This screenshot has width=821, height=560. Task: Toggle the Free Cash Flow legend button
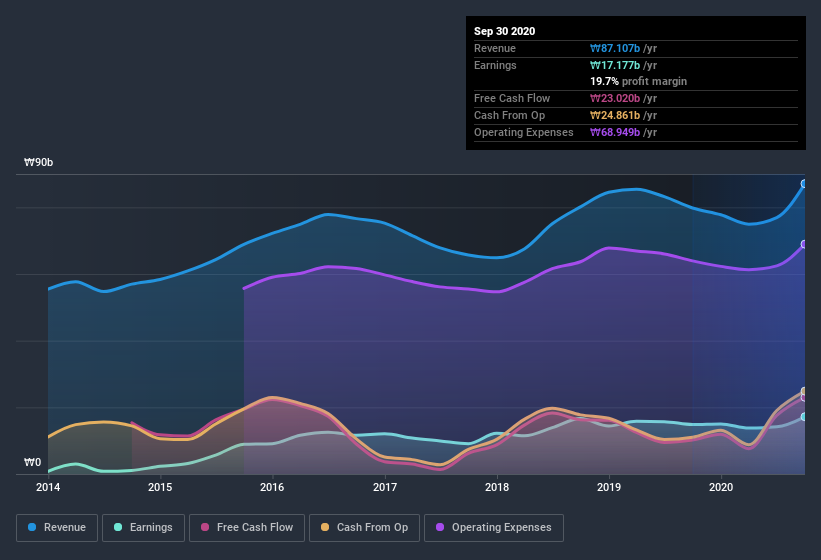click(247, 528)
